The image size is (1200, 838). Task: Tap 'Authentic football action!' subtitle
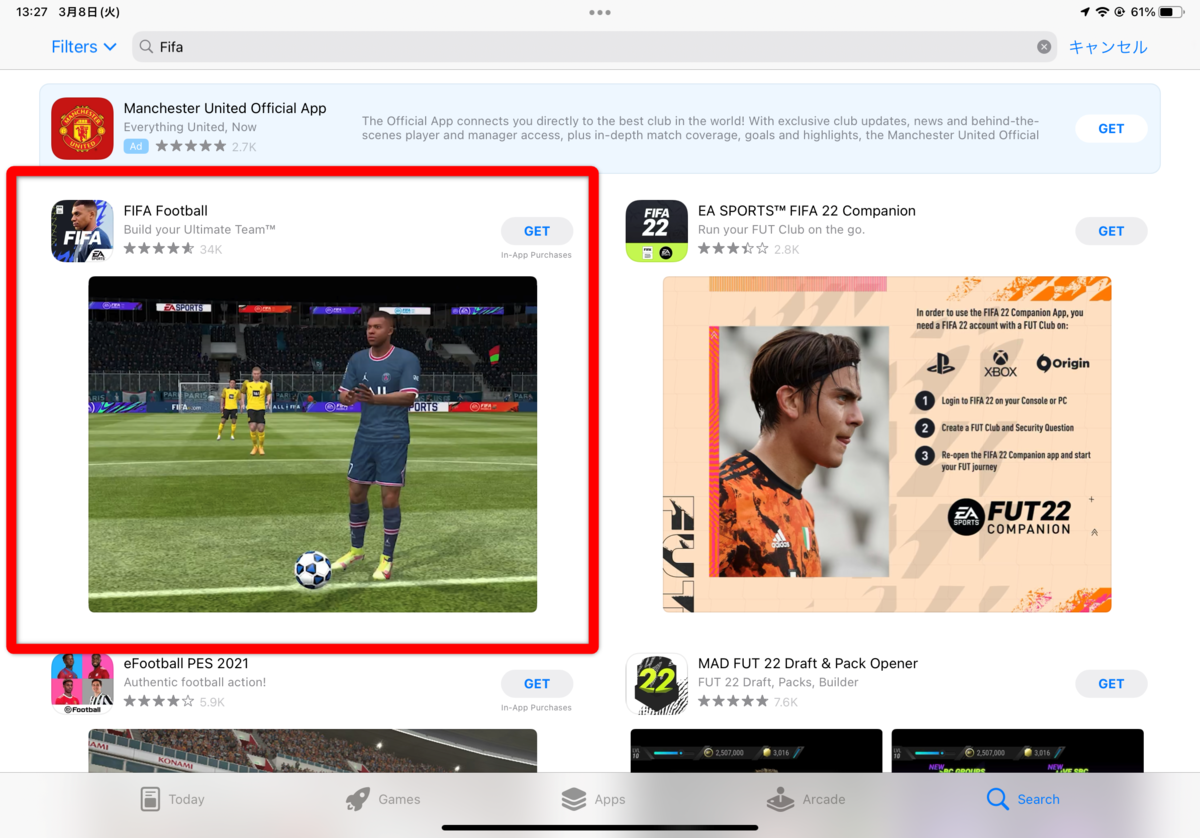(195, 682)
